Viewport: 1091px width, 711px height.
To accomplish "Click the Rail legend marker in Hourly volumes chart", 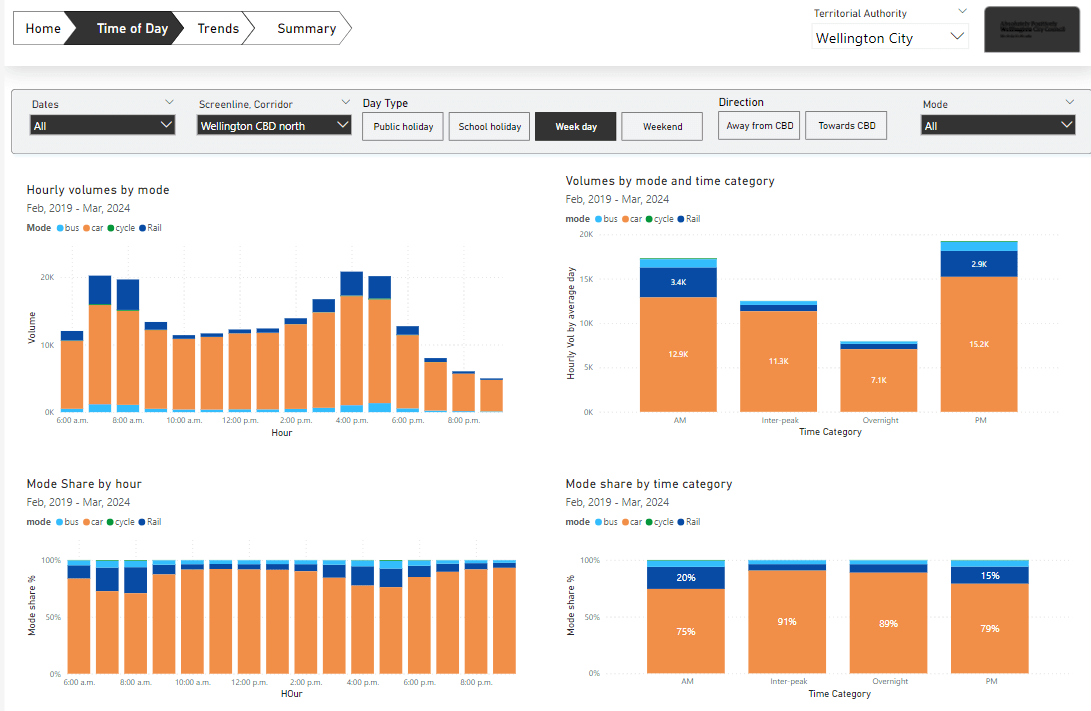I will [143, 228].
